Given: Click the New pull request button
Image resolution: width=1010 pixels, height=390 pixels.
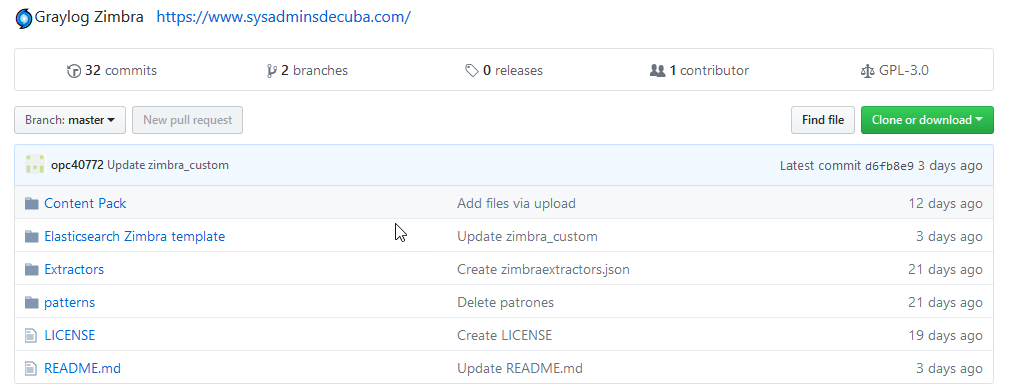Looking at the screenshot, I should (x=187, y=121).
